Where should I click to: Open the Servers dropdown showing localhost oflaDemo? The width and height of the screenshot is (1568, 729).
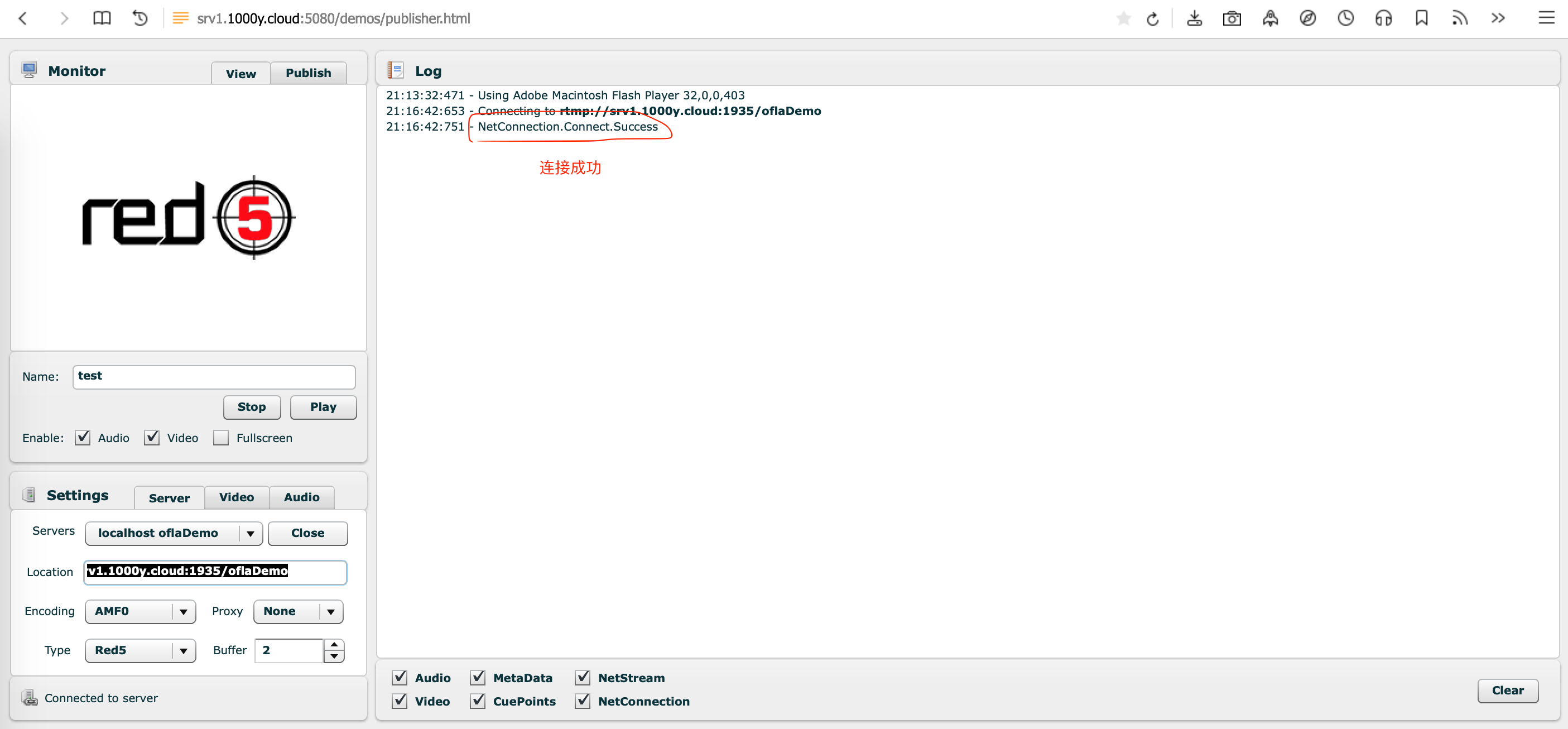pyautogui.click(x=174, y=533)
